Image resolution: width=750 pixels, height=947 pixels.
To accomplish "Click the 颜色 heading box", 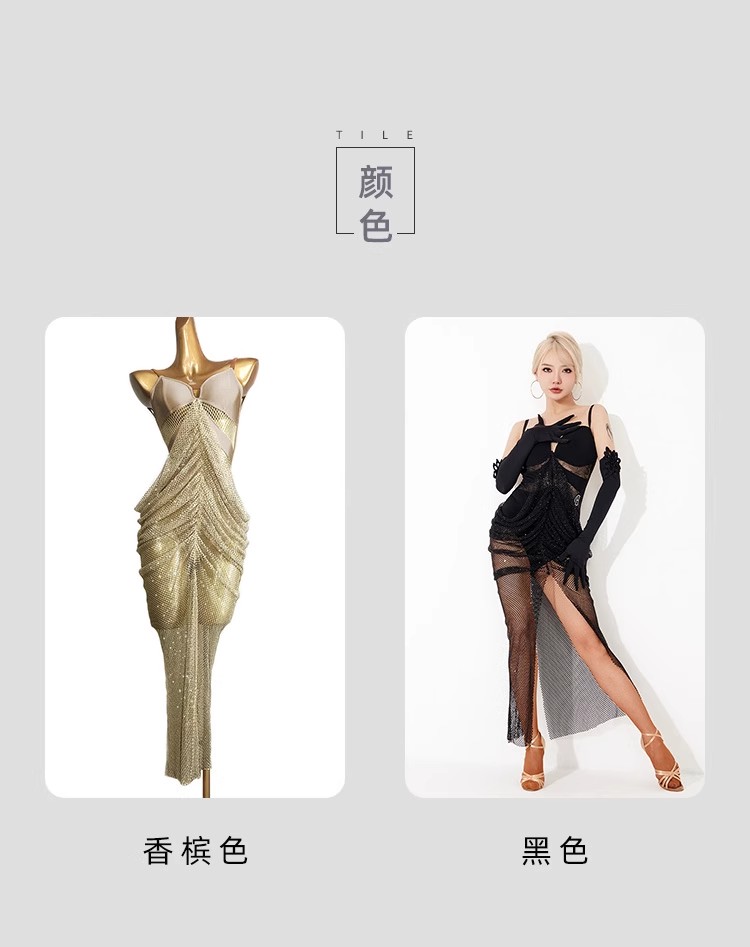I will pos(376,191).
